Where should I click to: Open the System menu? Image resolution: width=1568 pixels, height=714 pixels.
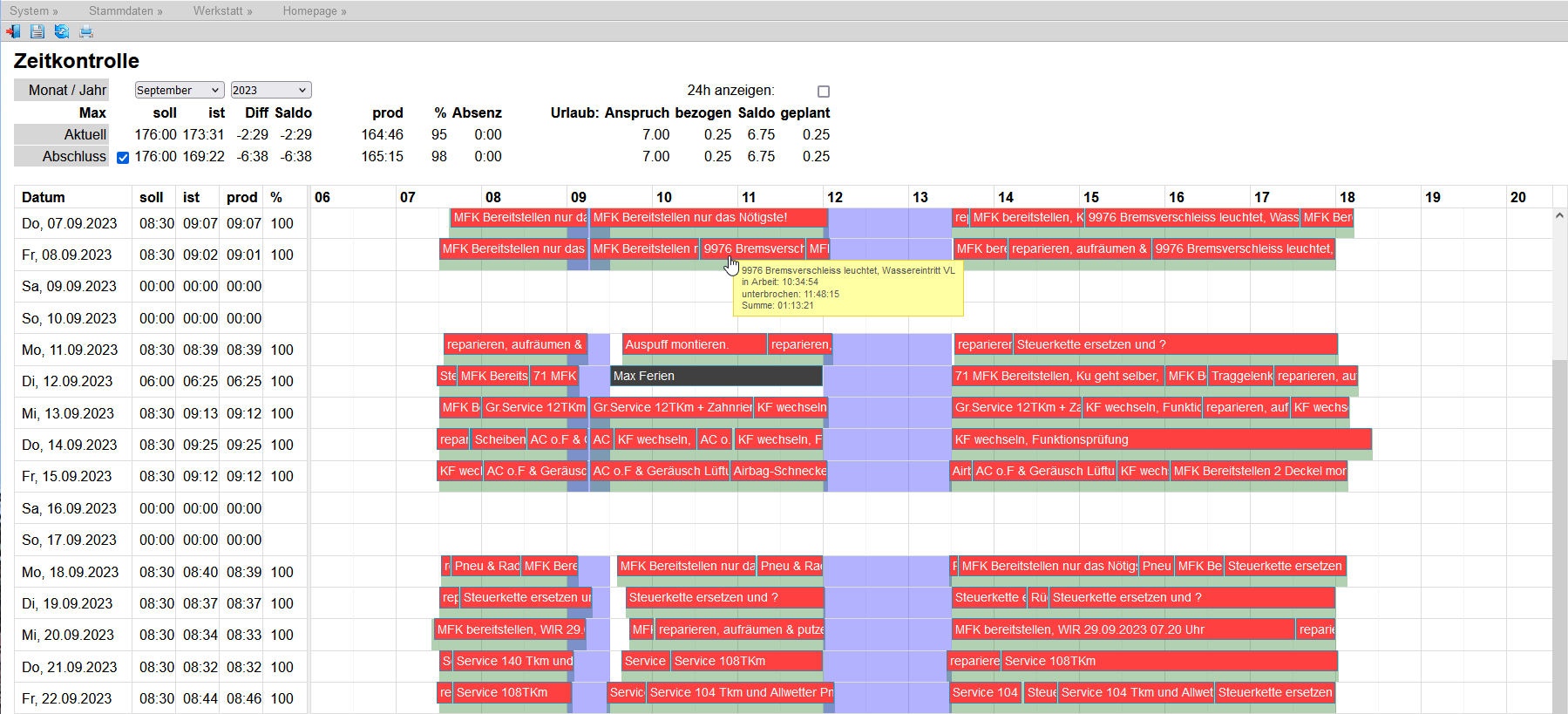[34, 10]
